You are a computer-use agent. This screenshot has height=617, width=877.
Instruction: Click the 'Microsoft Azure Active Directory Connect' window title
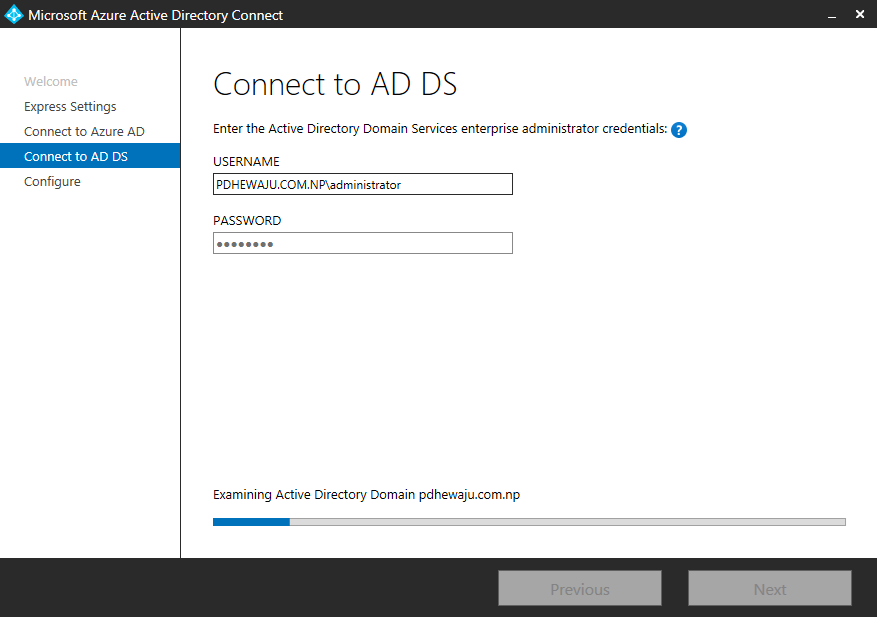[155, 15]
